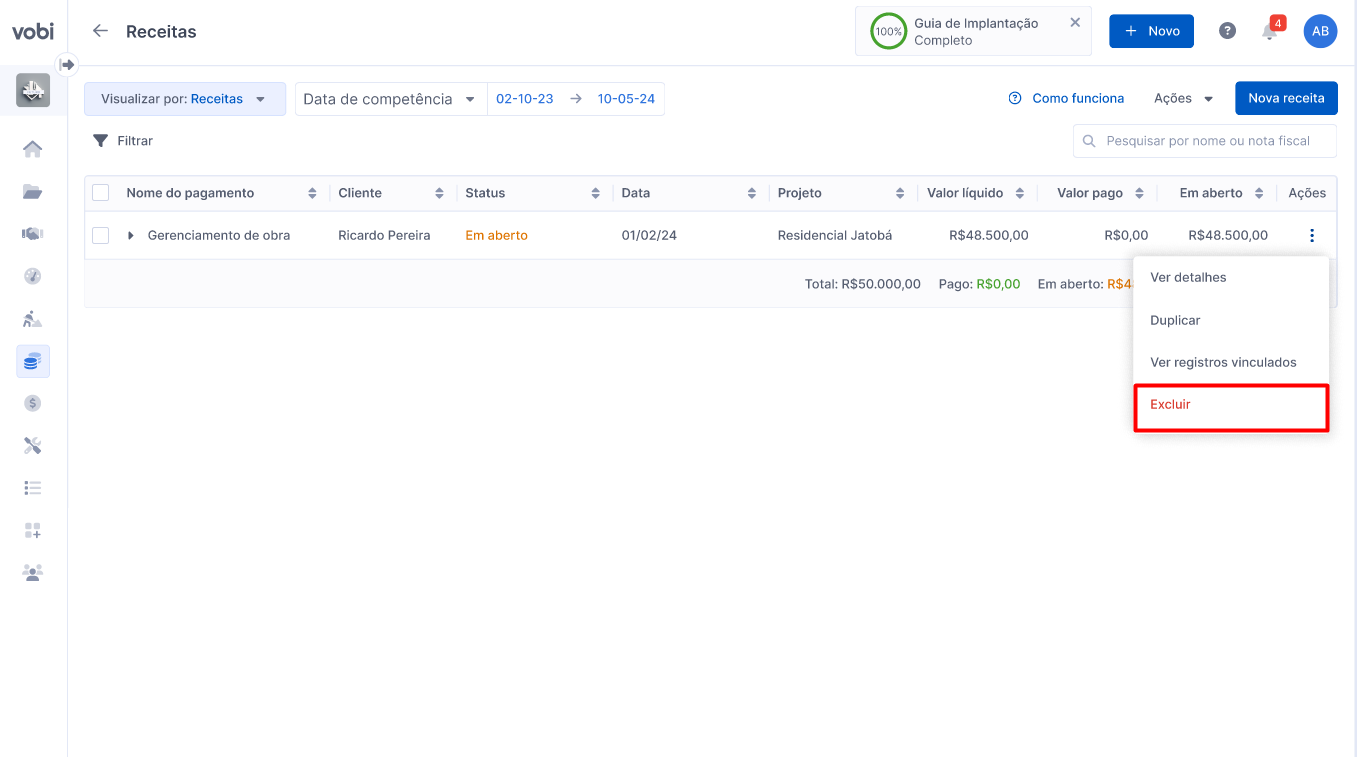
Task: Open the construction worker sidebar icon
Action: point(33,319)
